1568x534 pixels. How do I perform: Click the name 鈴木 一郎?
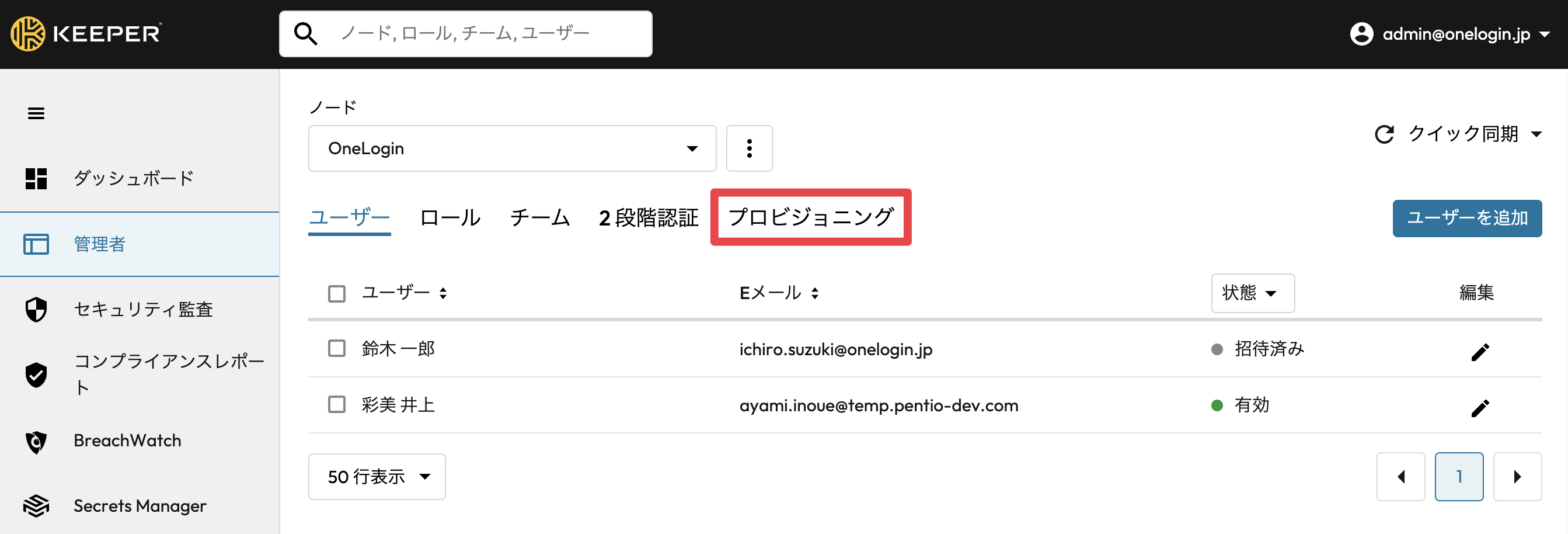(398, 349)
